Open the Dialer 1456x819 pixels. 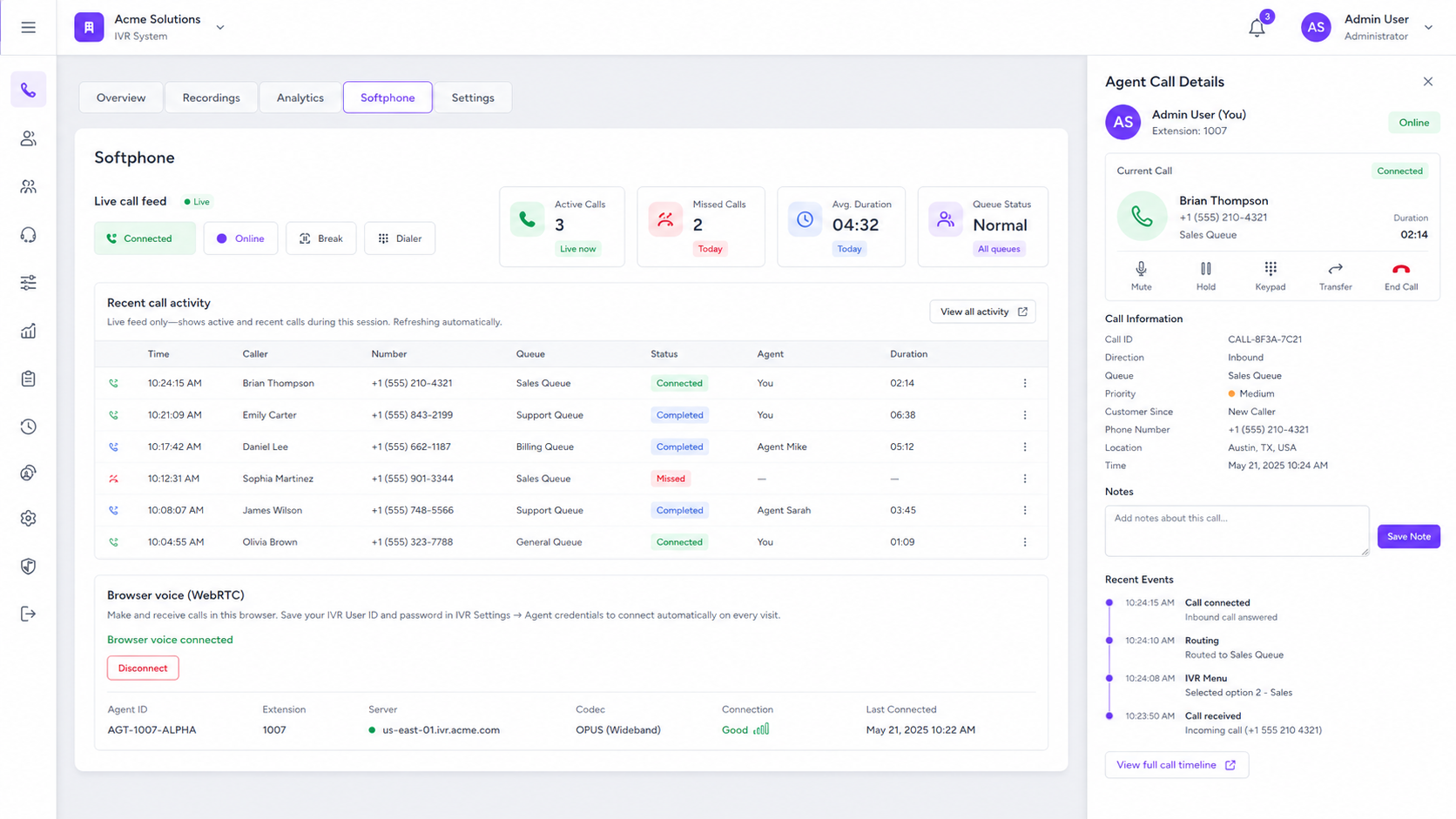pos(400,238)
